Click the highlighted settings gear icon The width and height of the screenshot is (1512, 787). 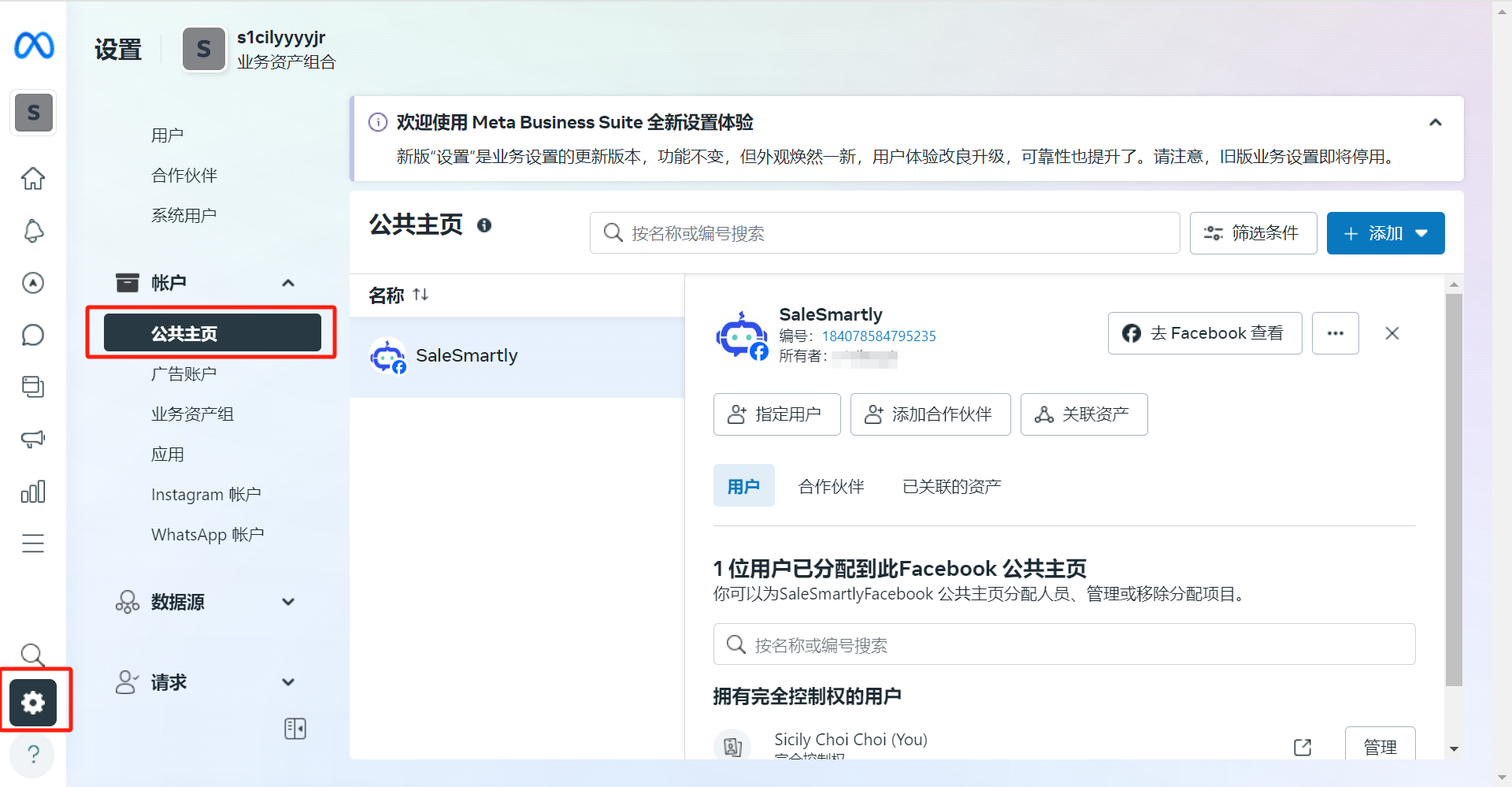pyautogui.click(x=33, y=702)
